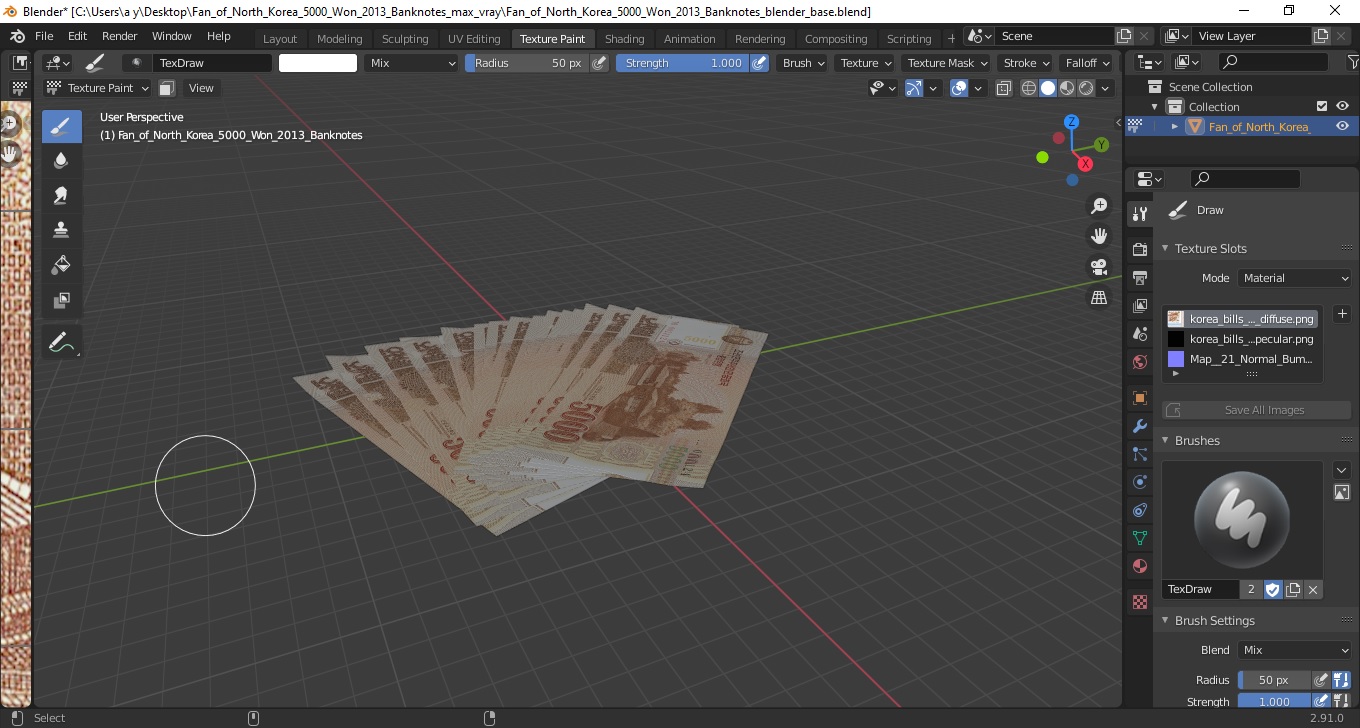Switch to the Shading workspace tab

[x=624, y=39]
